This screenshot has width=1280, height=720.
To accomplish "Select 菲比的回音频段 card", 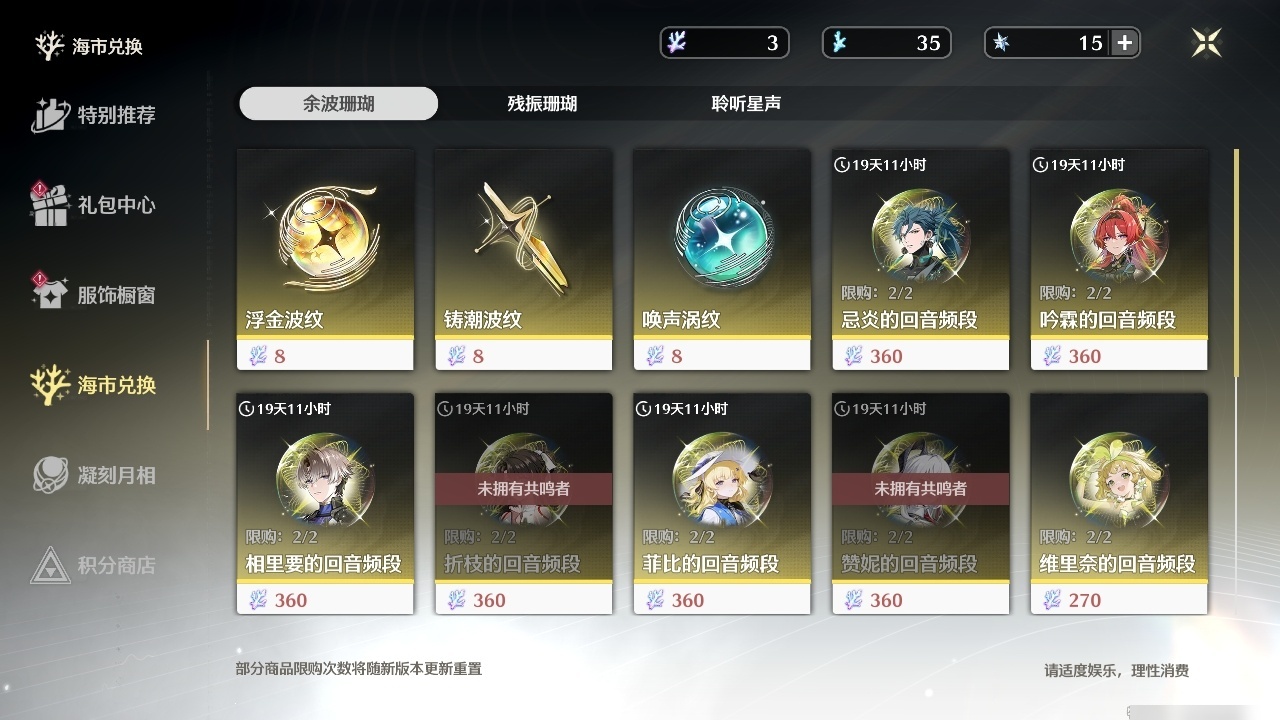I will pos(722,504).
